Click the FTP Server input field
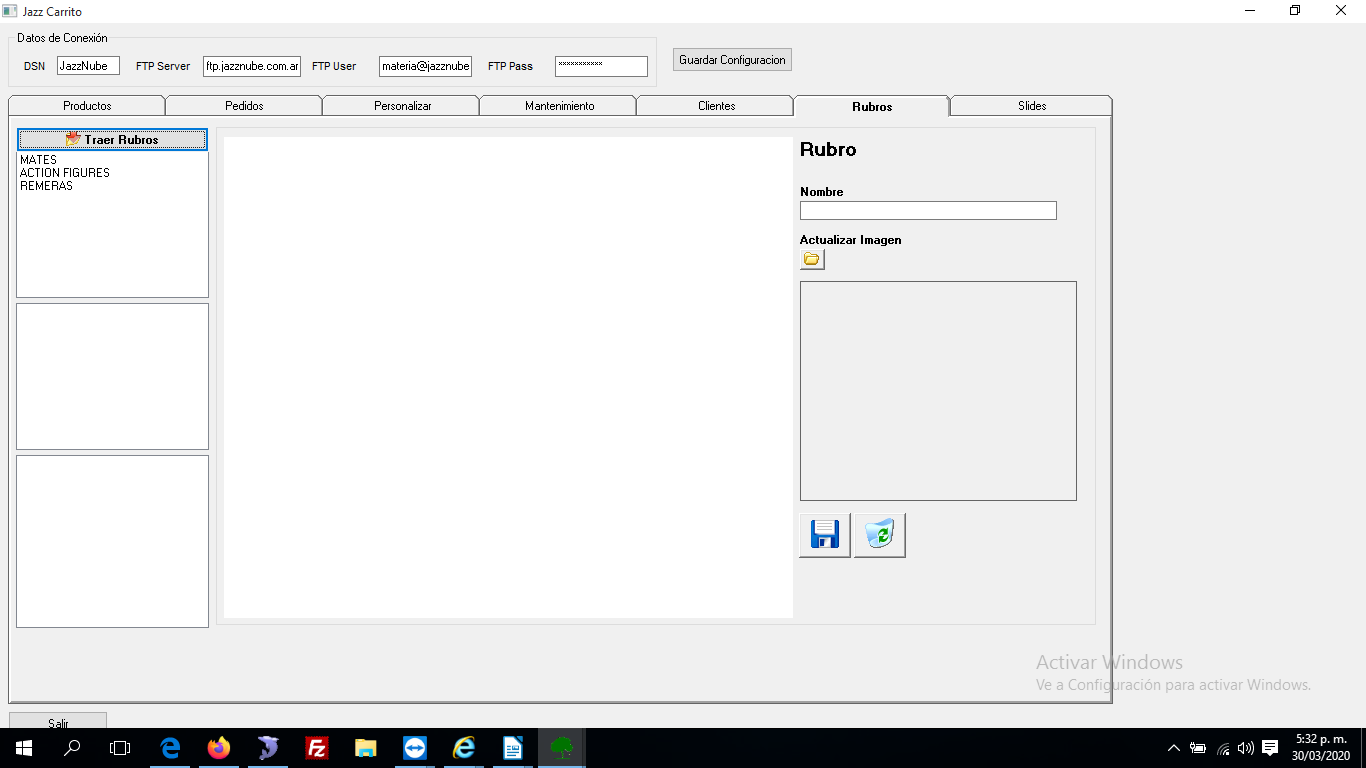 pyautogui.click(x=252, y=66)
